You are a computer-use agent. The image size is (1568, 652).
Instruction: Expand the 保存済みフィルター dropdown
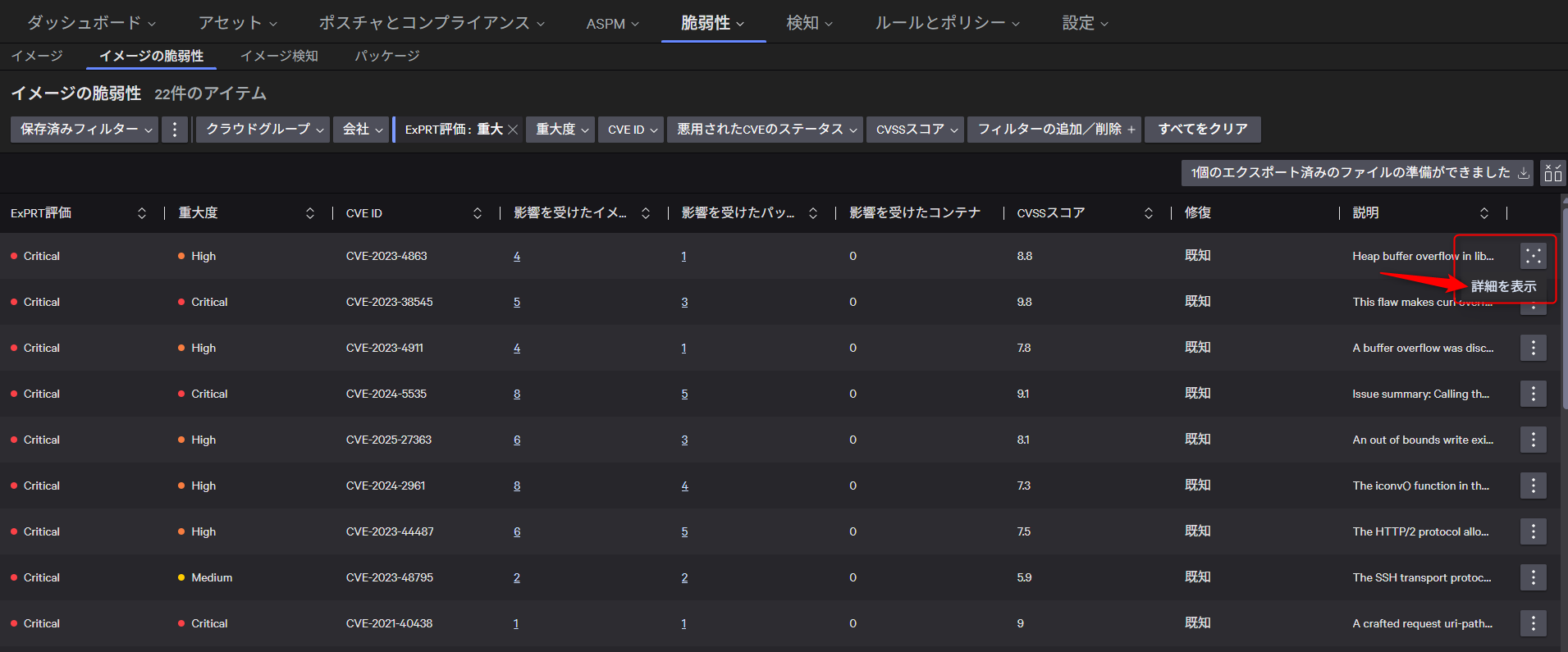[85, 130]
